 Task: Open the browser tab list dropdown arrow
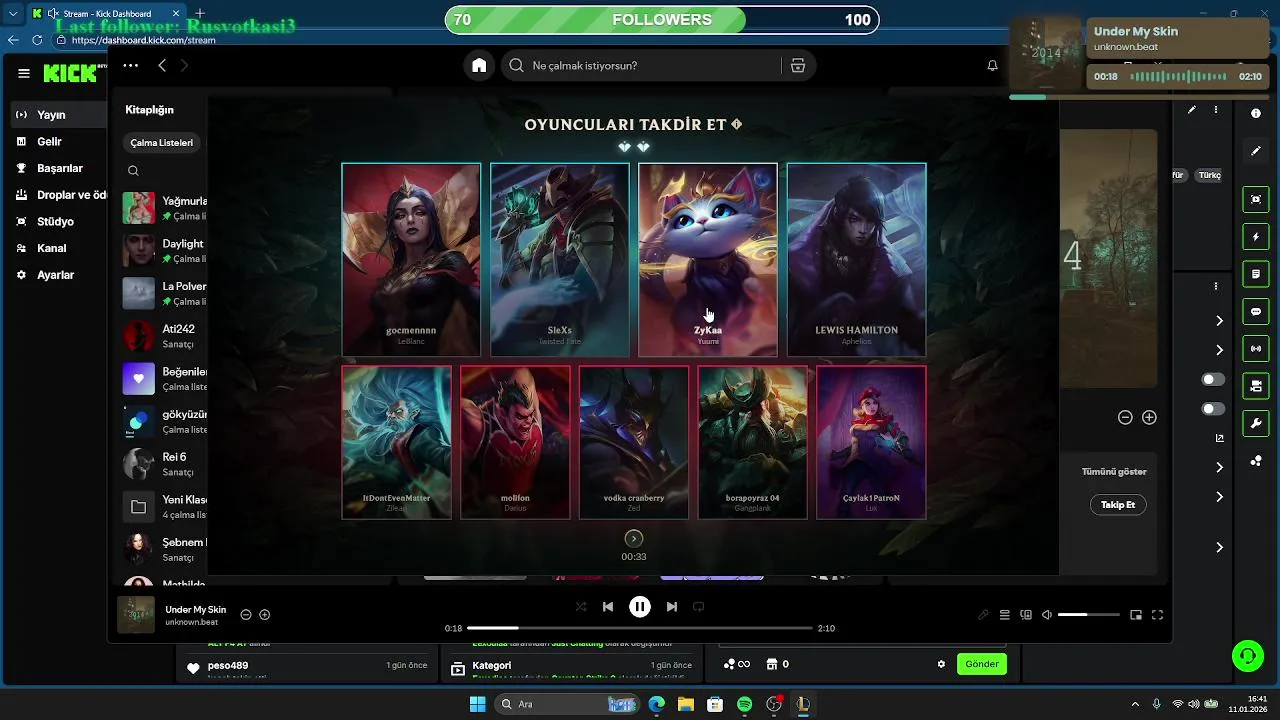[x=13, y=14]
